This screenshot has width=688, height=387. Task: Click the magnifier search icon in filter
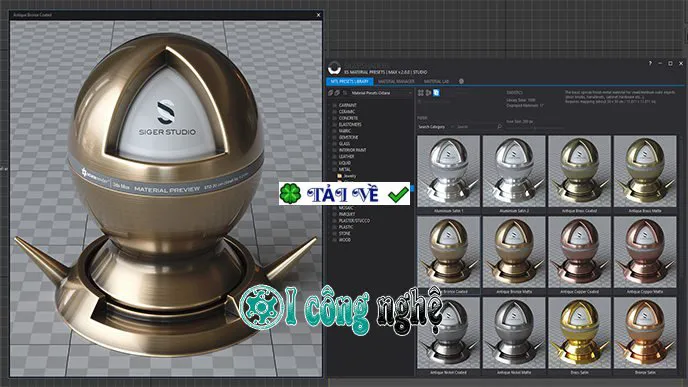pos(499,127)
